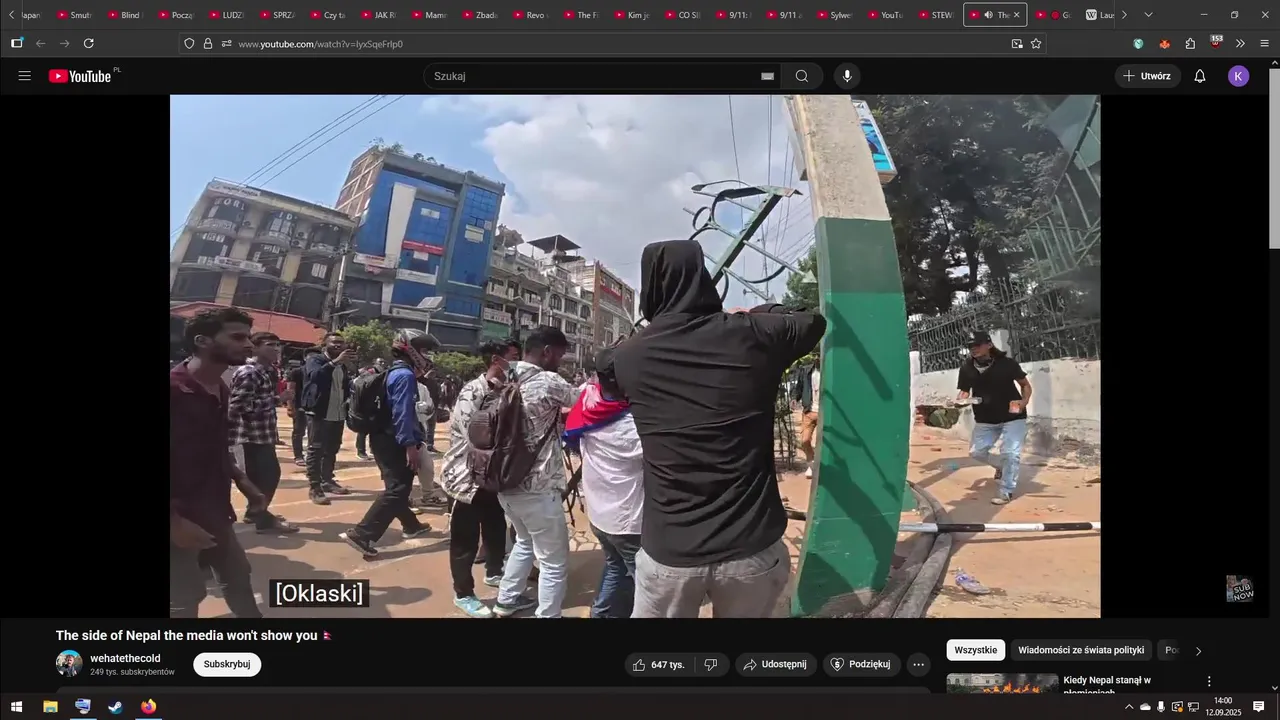Switch to the Wikipedia Laus tab
1280x720 pixels.
pyautogui.click(x=1099, y=15)
